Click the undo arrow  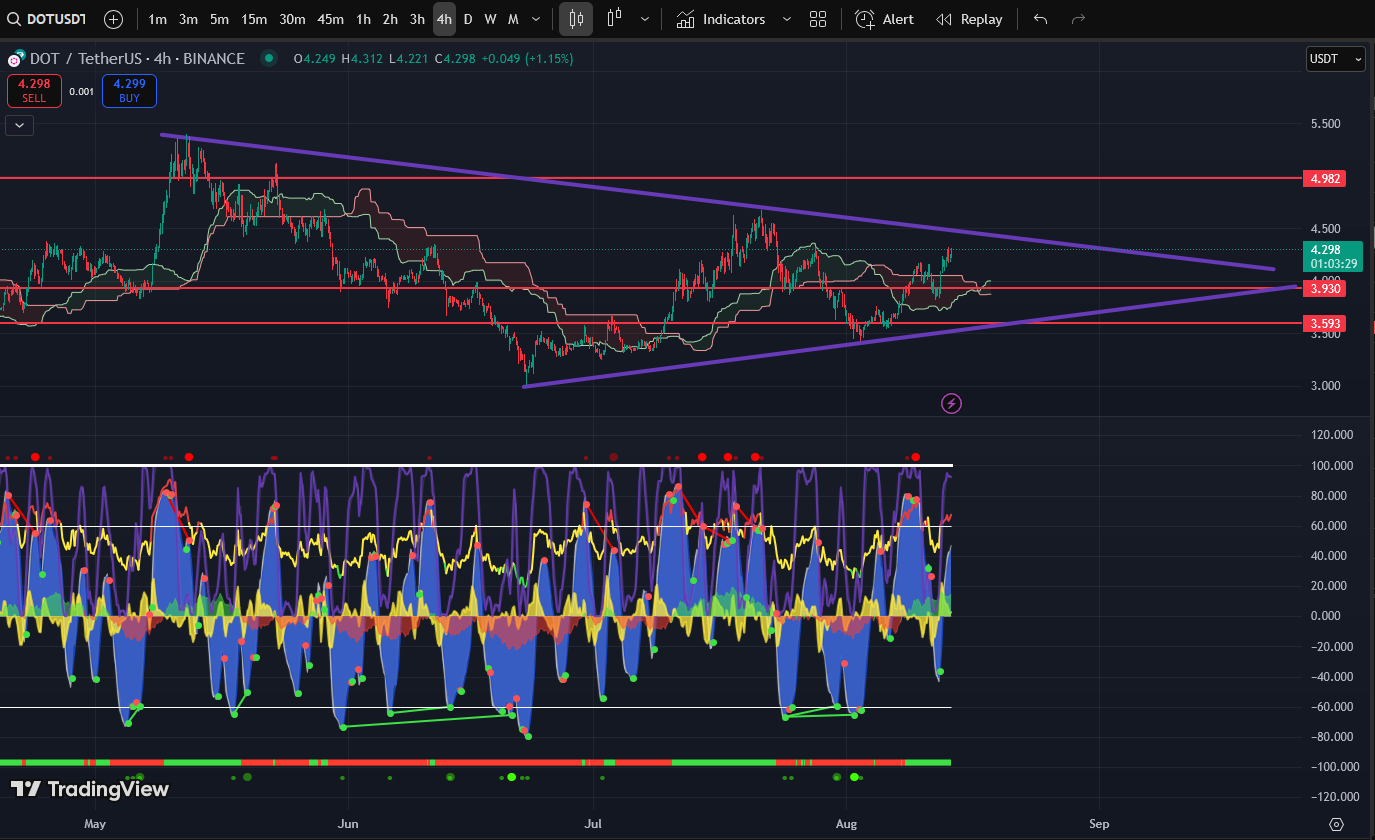[x=1041, y=19]
